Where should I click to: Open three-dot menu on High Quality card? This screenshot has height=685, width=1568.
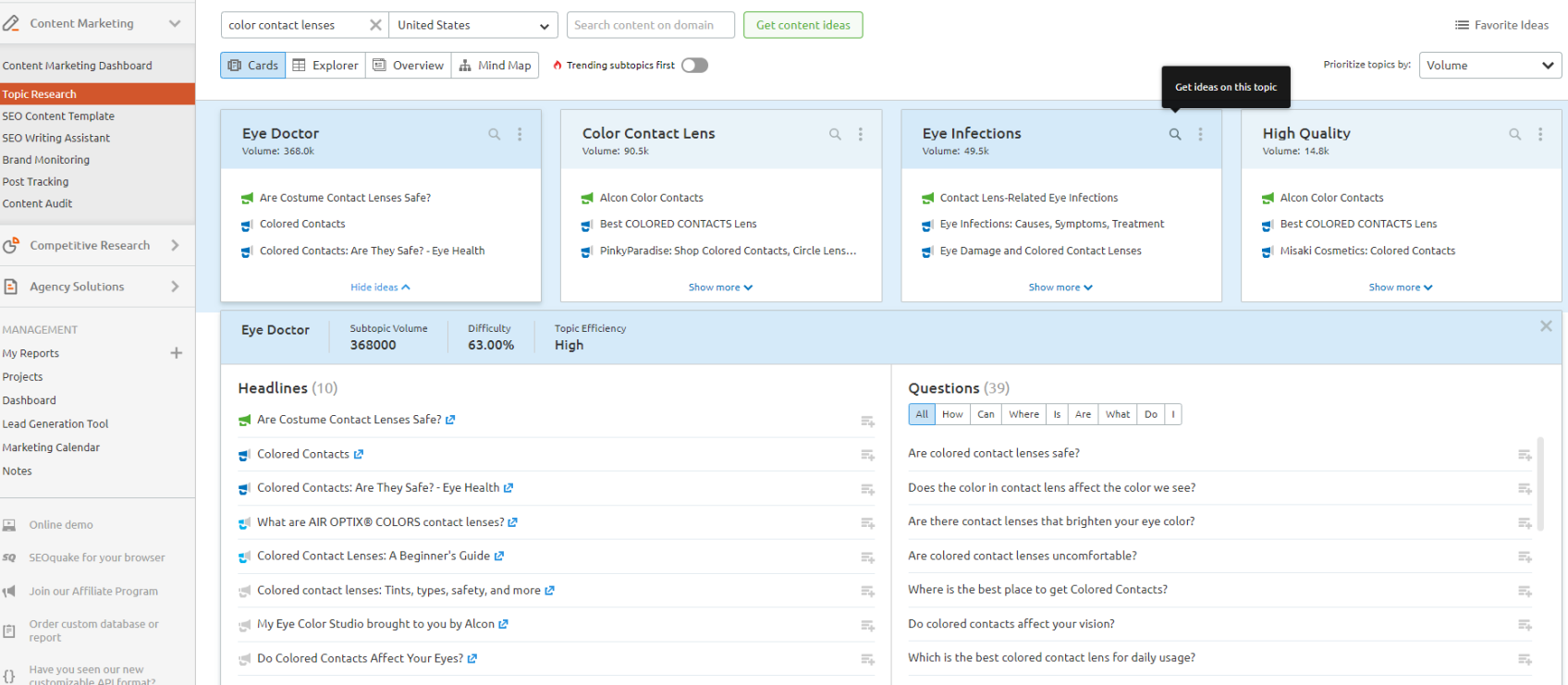(x=1540, y=134)
